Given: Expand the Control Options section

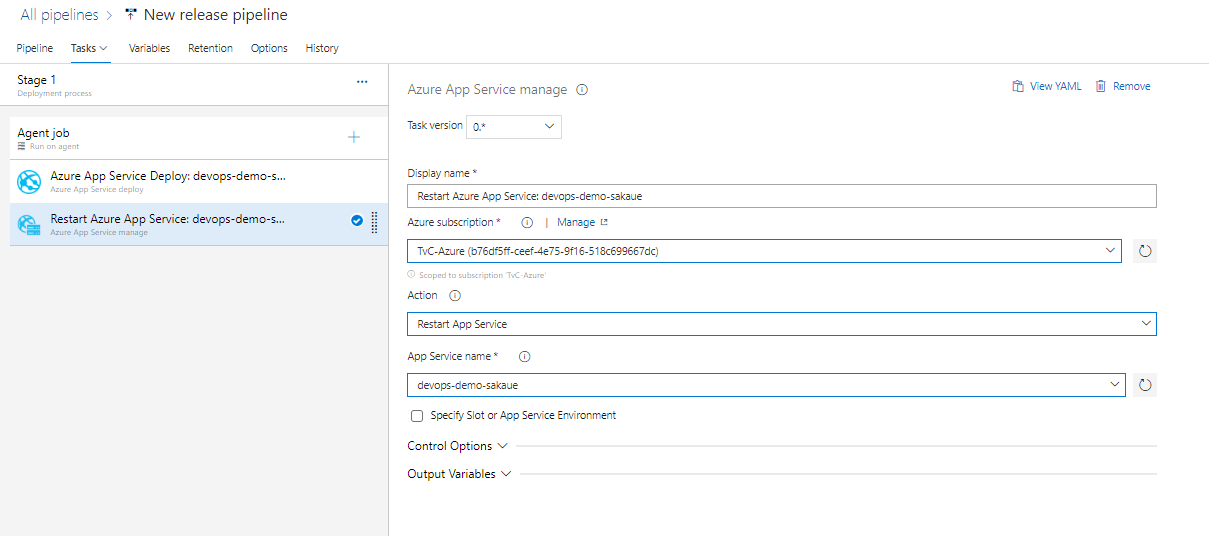Looking at the screenshot, I should [x=458, y=446].
